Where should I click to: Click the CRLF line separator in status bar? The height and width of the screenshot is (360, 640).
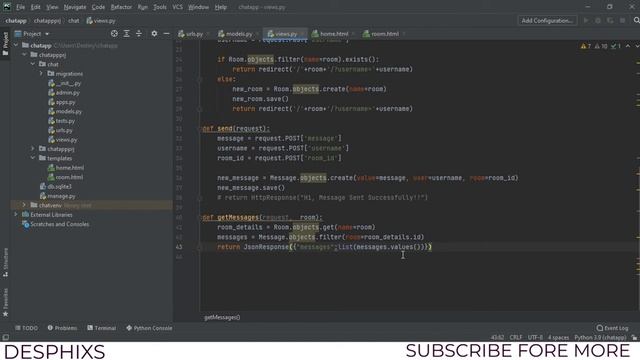point(516,338)
